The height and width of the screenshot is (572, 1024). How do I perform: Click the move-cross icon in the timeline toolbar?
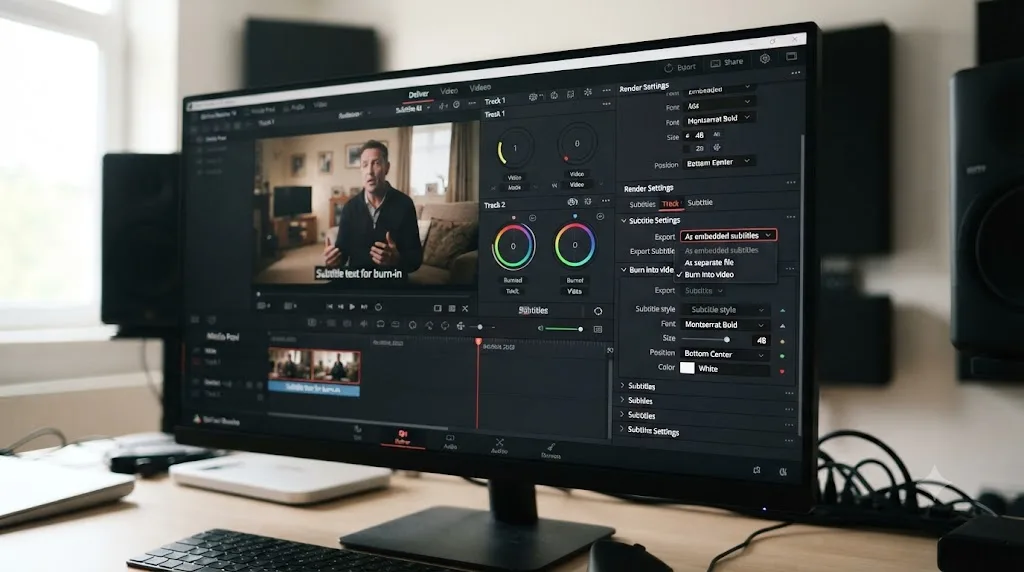click(460, 326)
